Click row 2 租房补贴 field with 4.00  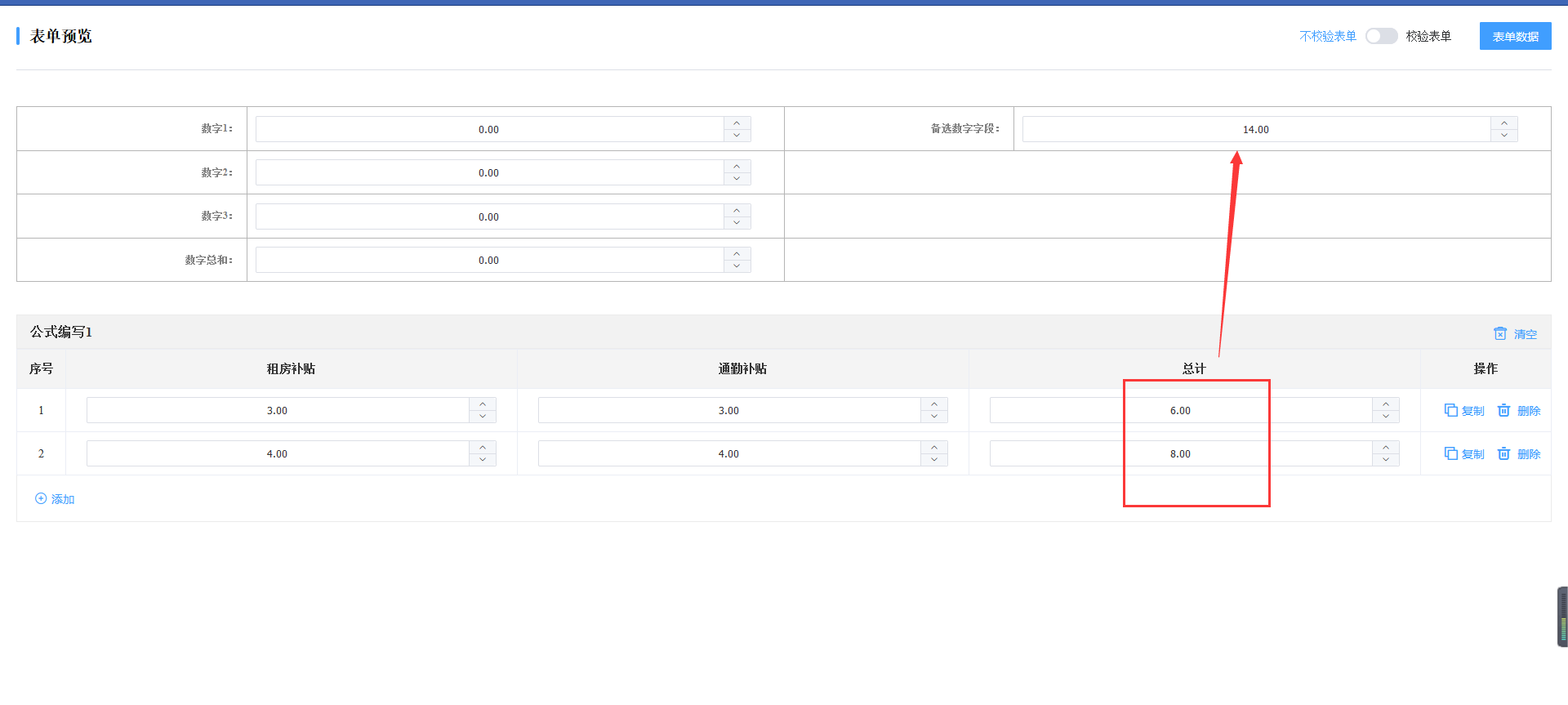click(x=278, y=453)
